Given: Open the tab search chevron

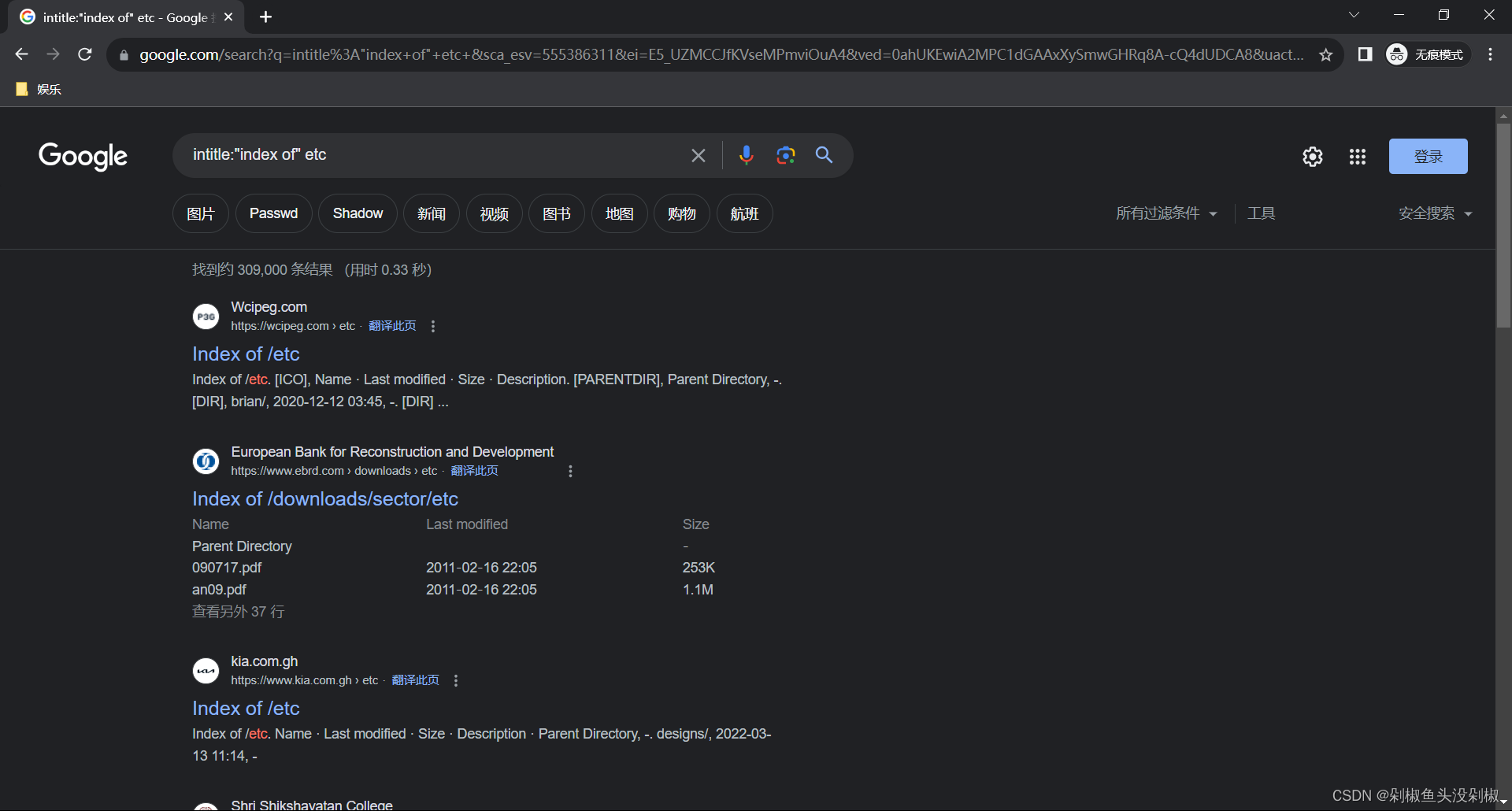Looking at the screenshot, I should point(1354,15).
